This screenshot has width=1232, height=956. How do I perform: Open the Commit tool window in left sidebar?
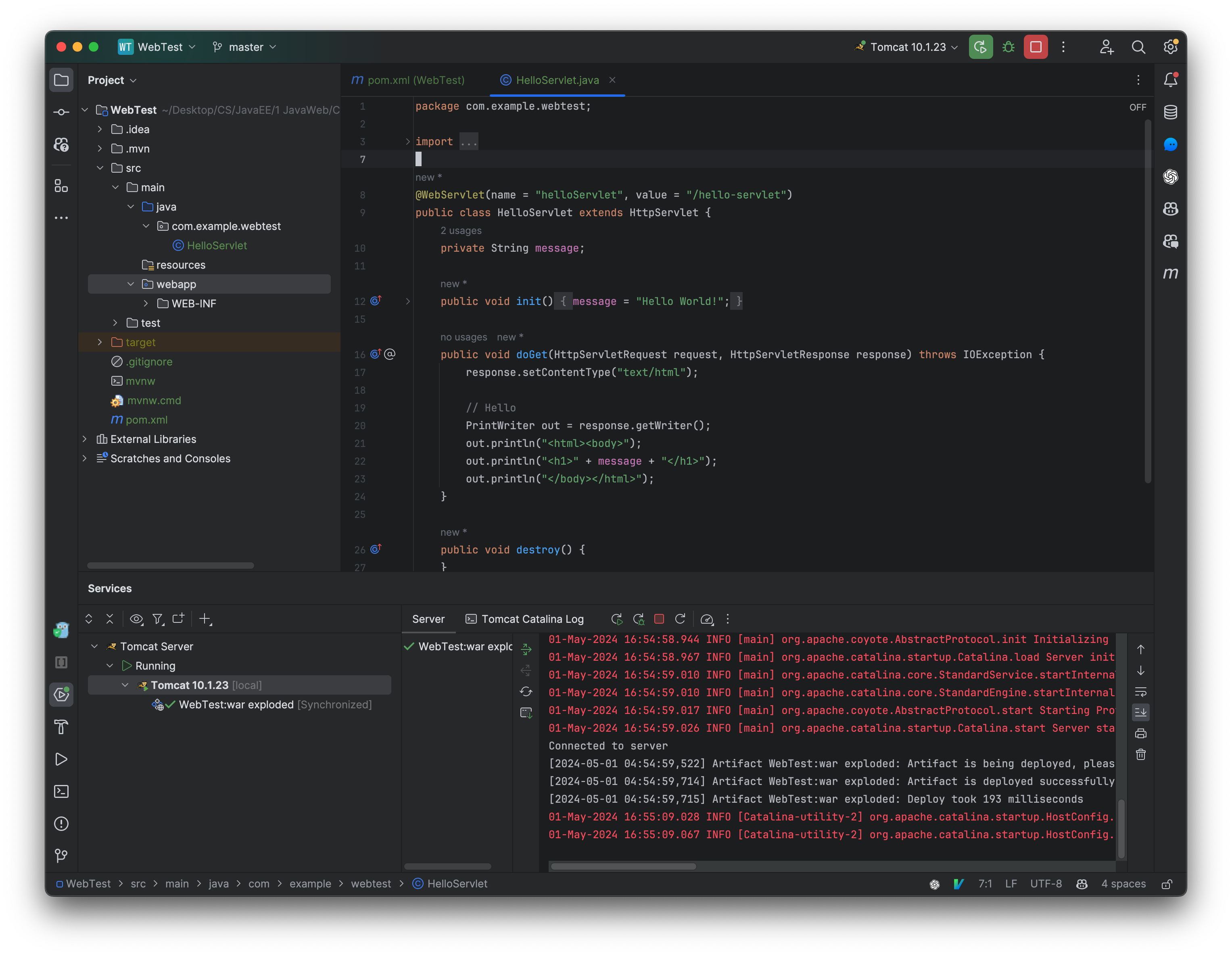coord(61,112)
